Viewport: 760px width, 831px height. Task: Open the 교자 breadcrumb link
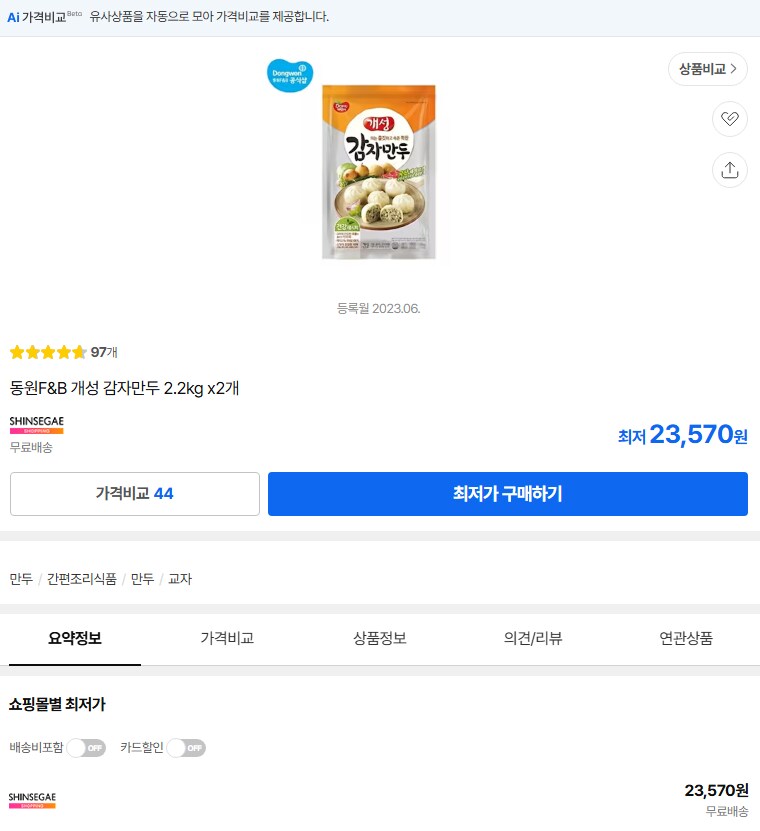pyautogui.click(x=178, y=579)
